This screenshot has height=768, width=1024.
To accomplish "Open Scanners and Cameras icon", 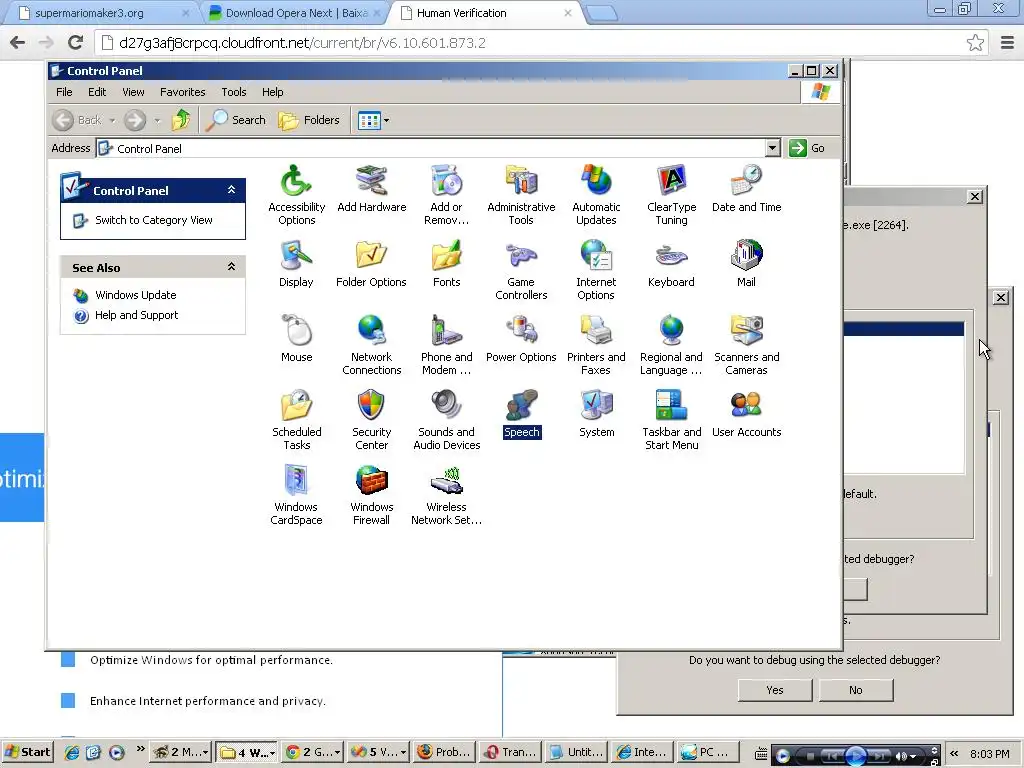I will (746, 344).
